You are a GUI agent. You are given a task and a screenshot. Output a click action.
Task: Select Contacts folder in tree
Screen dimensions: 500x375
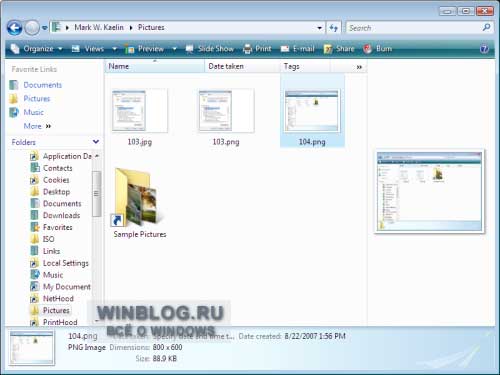(51, 168)
